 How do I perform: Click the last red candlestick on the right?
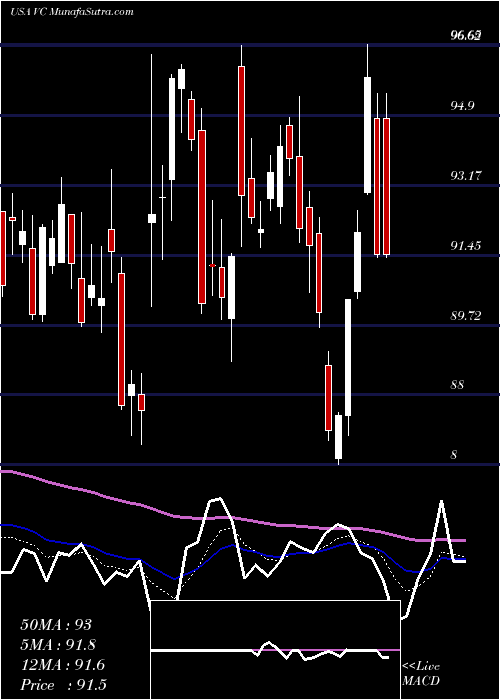[x=386, y=187]
